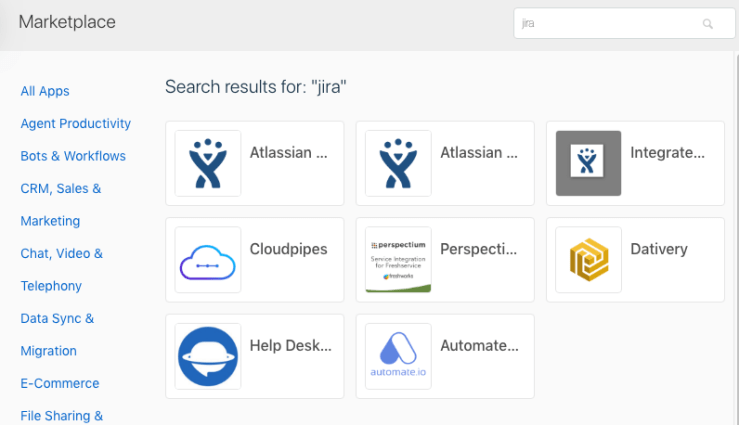This screenshot has height=425, width=739.
Task: Click the Cloudpipes app title
Action: tap(289, 249)
